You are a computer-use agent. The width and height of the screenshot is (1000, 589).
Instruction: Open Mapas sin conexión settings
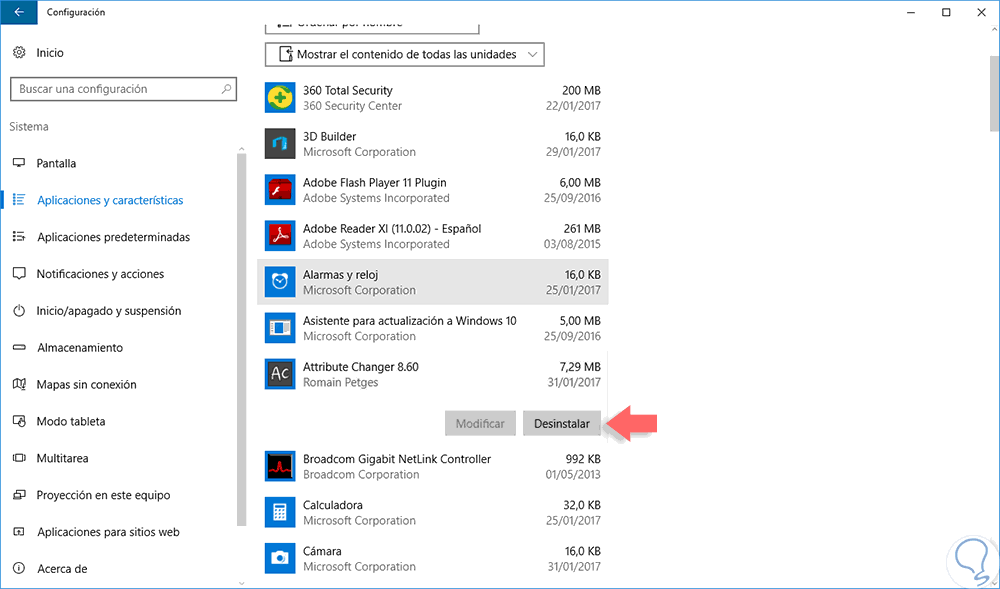point(86,384)
